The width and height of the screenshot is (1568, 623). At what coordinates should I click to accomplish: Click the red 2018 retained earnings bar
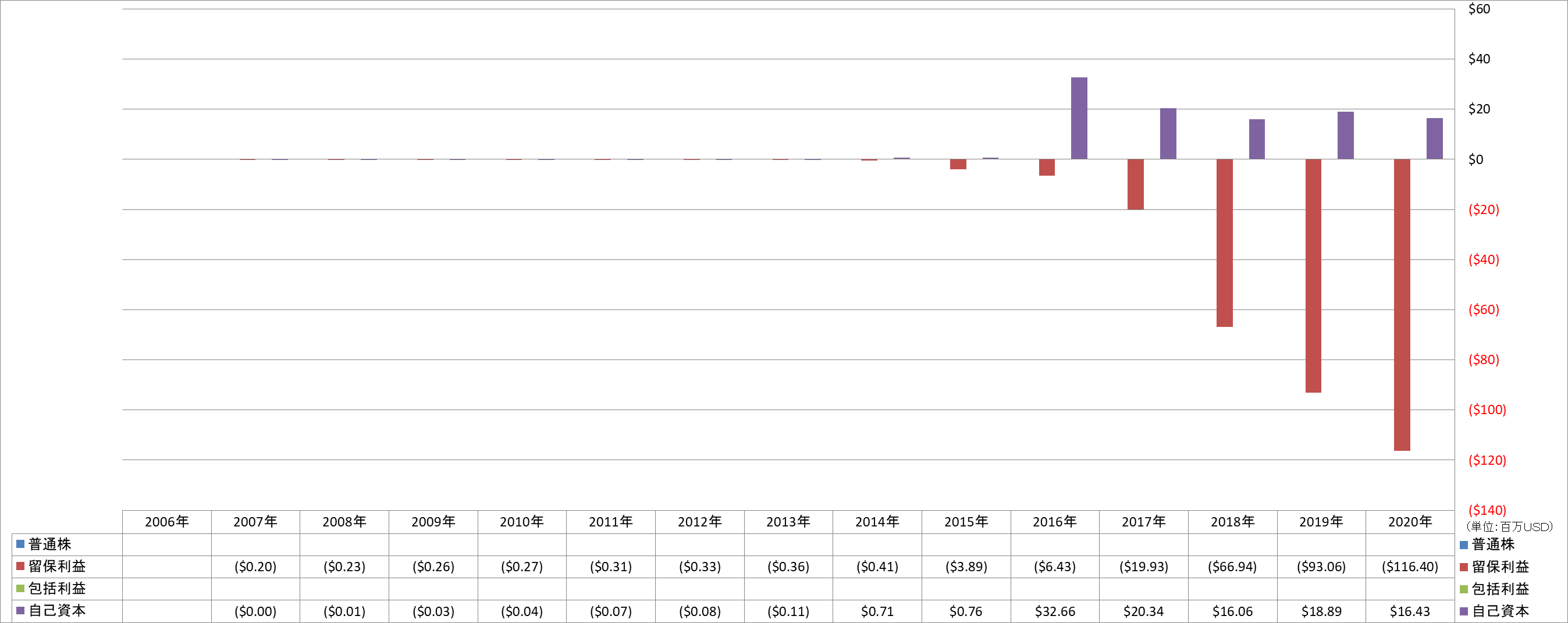click(1224, 243)
